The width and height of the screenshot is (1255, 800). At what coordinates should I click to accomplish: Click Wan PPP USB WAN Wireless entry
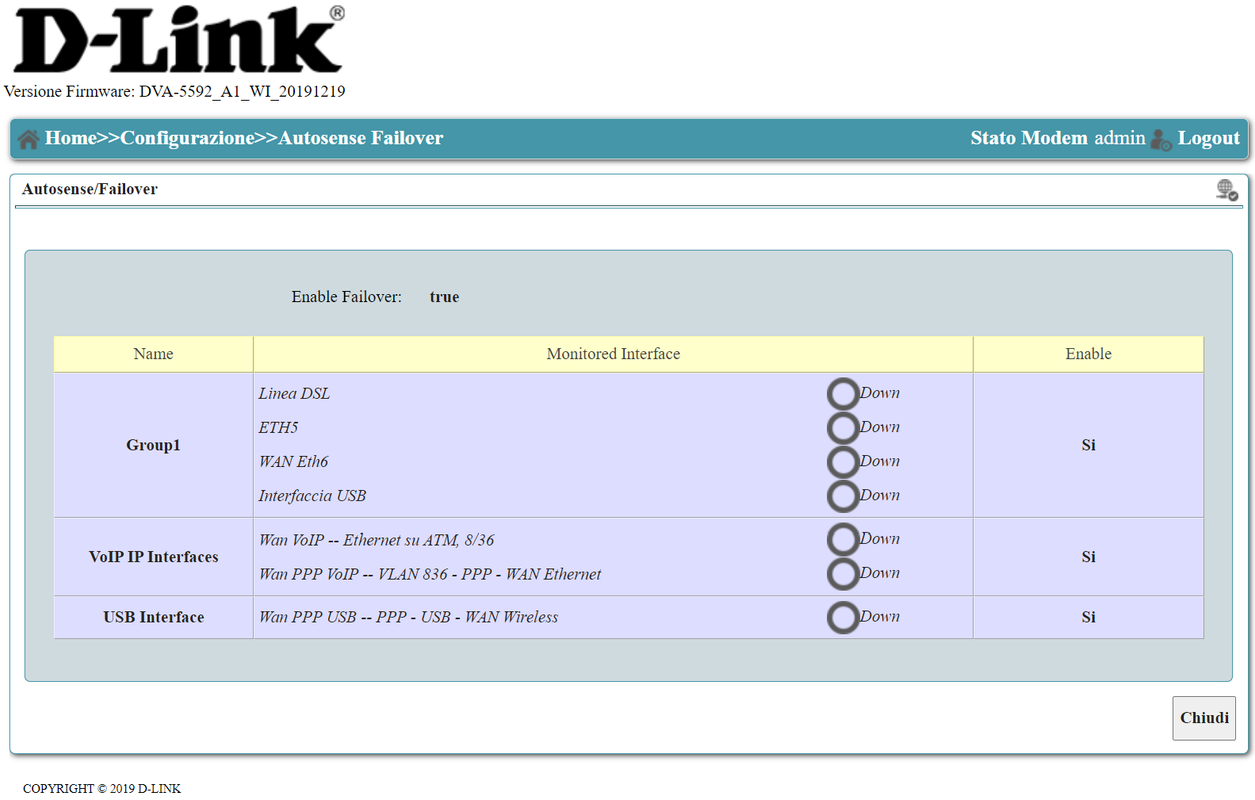[408, 618]
